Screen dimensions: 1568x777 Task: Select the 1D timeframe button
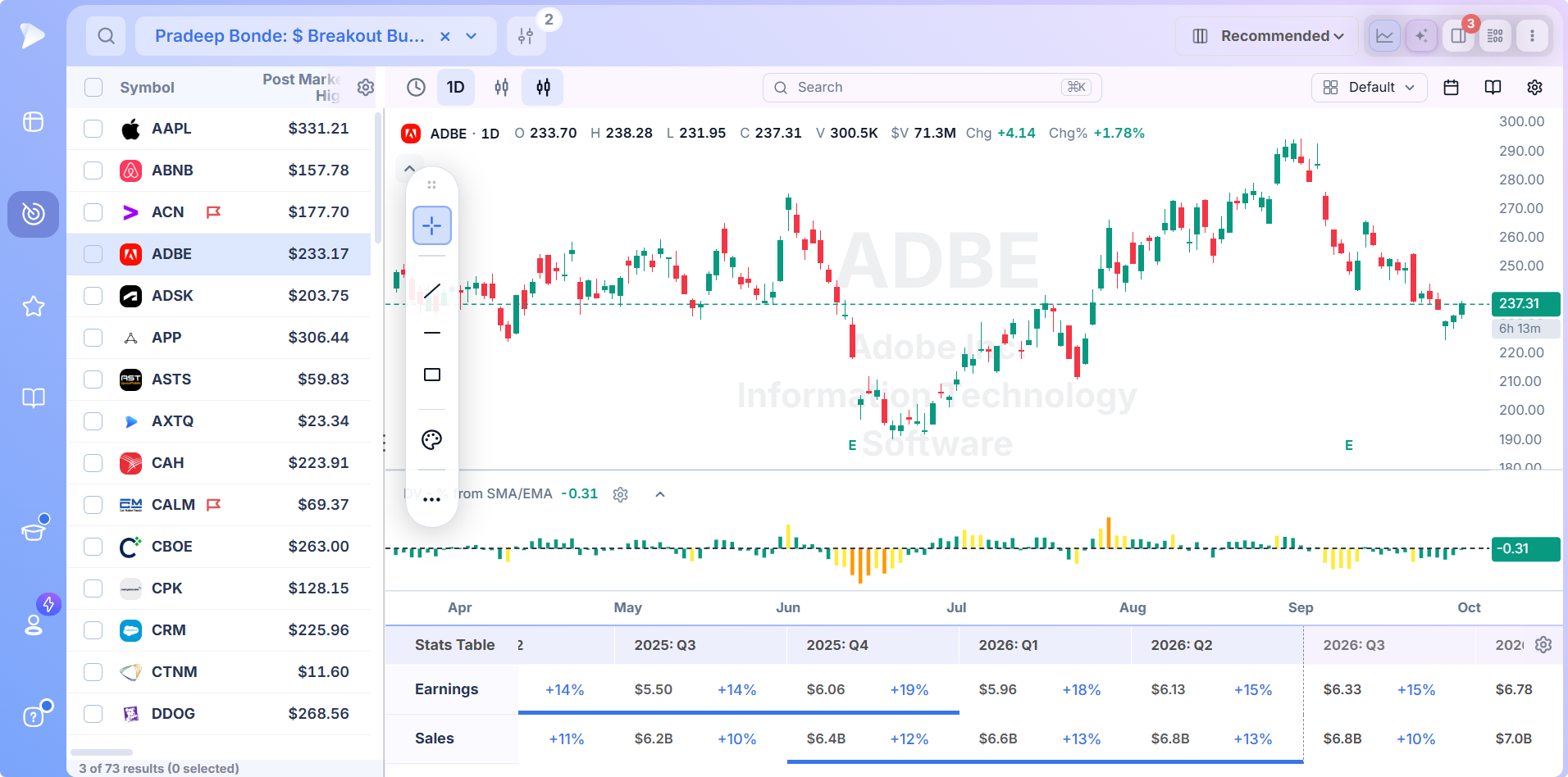pyautogui.click(x=456, y=87)
